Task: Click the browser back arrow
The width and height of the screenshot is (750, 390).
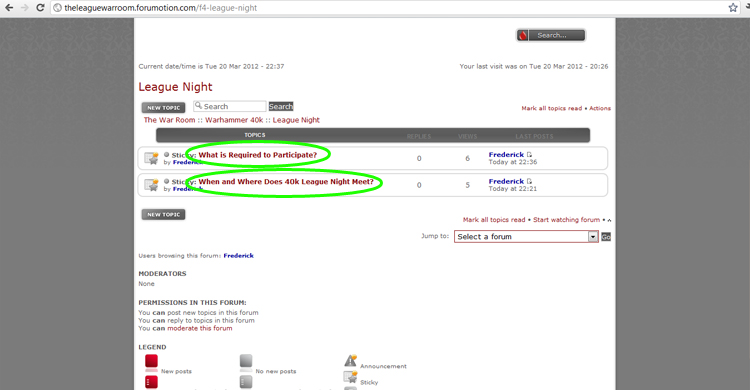Action: [9, 8]
